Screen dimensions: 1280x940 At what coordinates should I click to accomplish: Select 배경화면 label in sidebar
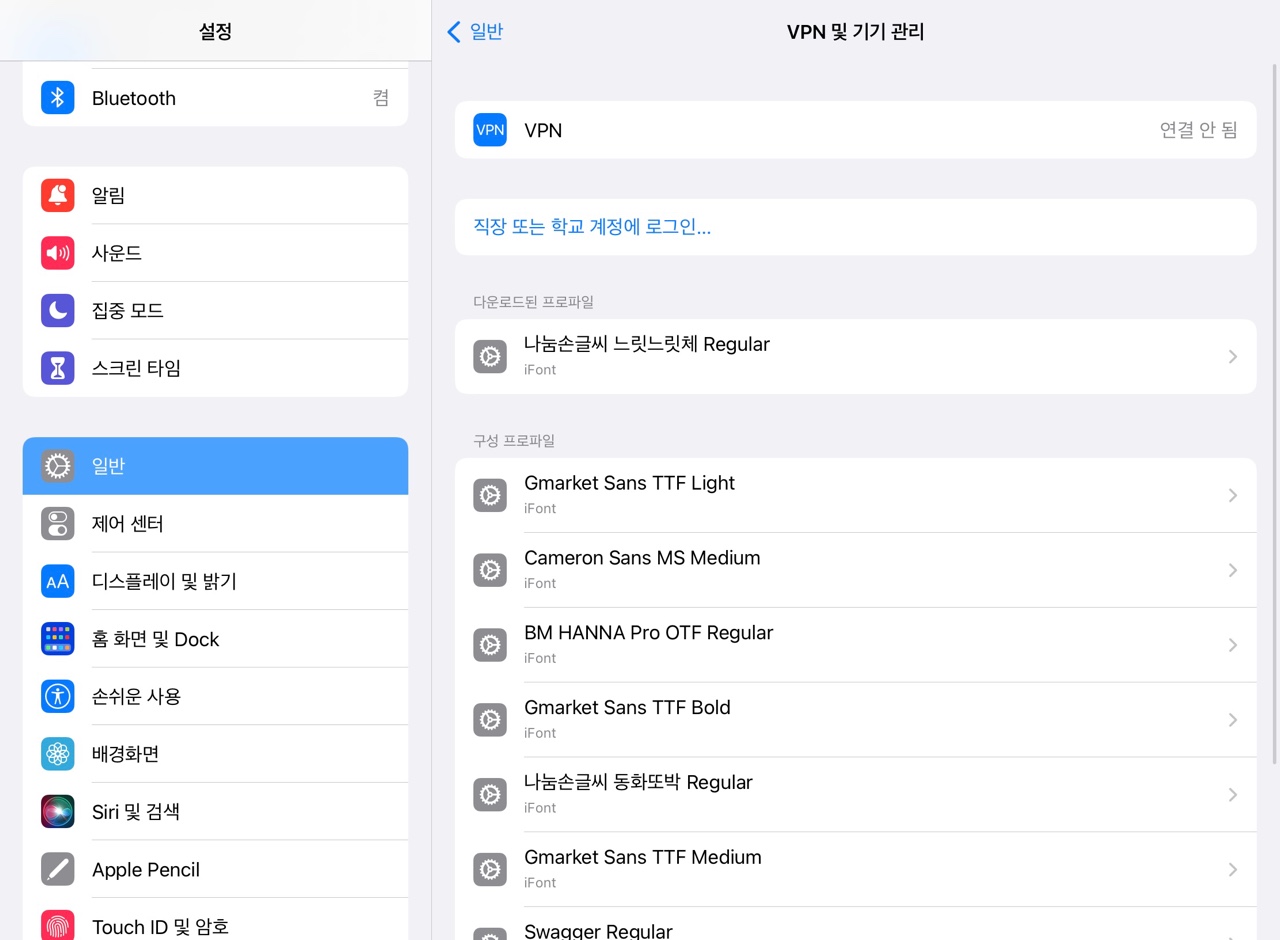(x=125, y=754)
